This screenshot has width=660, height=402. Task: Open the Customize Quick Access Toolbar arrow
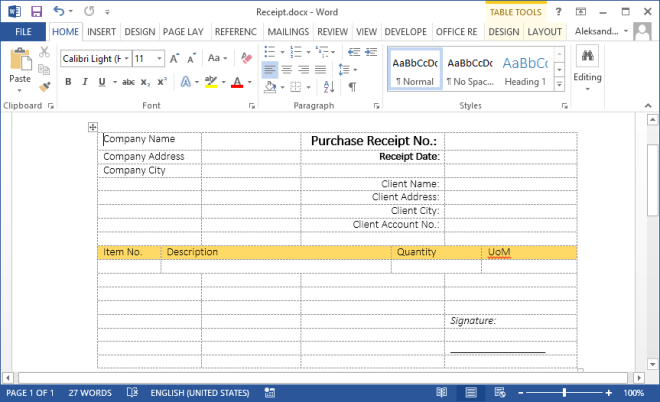coord(107,12)
